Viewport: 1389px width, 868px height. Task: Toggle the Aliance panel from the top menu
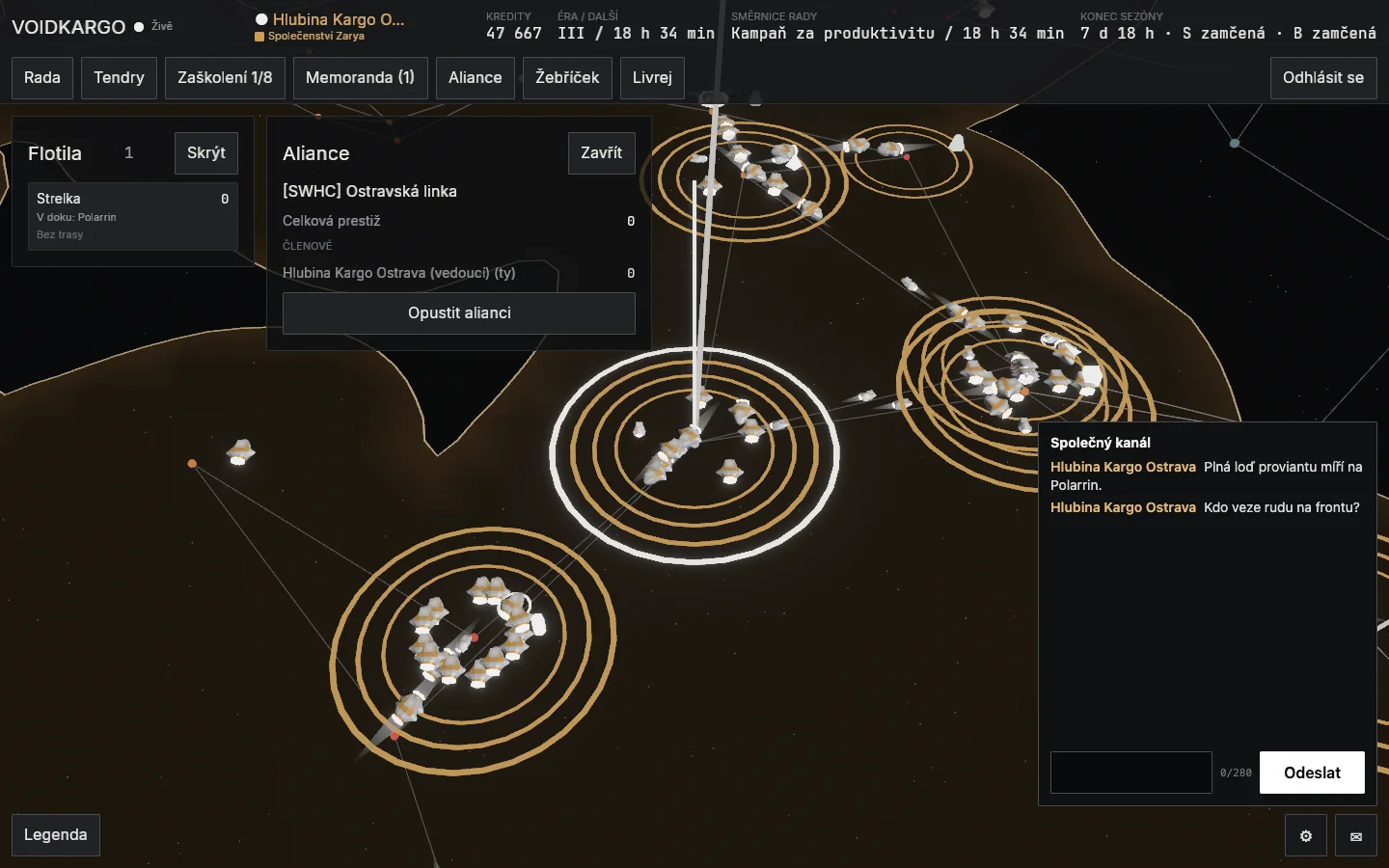(x=476, y=78)
